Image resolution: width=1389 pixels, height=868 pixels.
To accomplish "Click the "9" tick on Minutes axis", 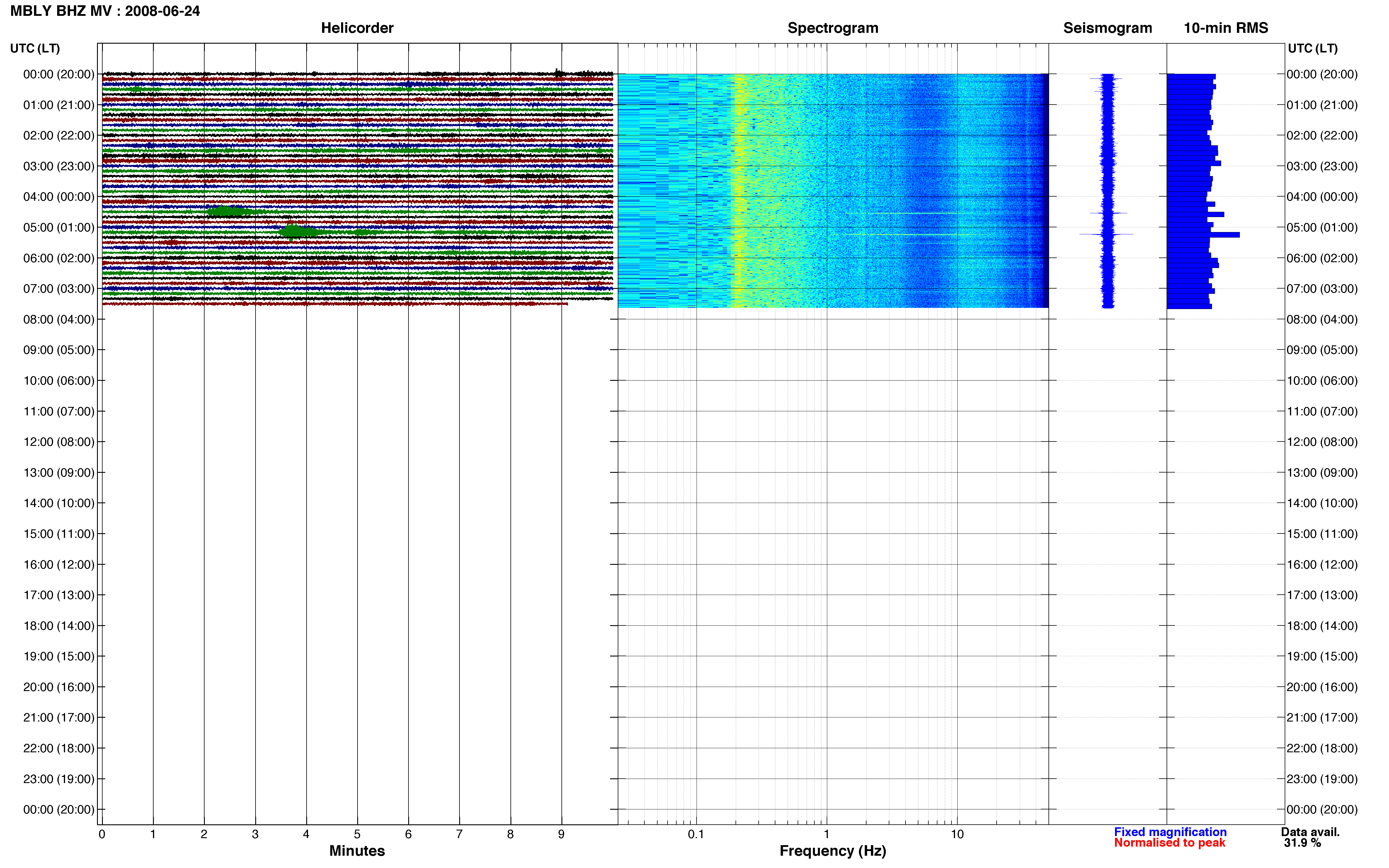I will pyautogui.click(x=561, y=835).
